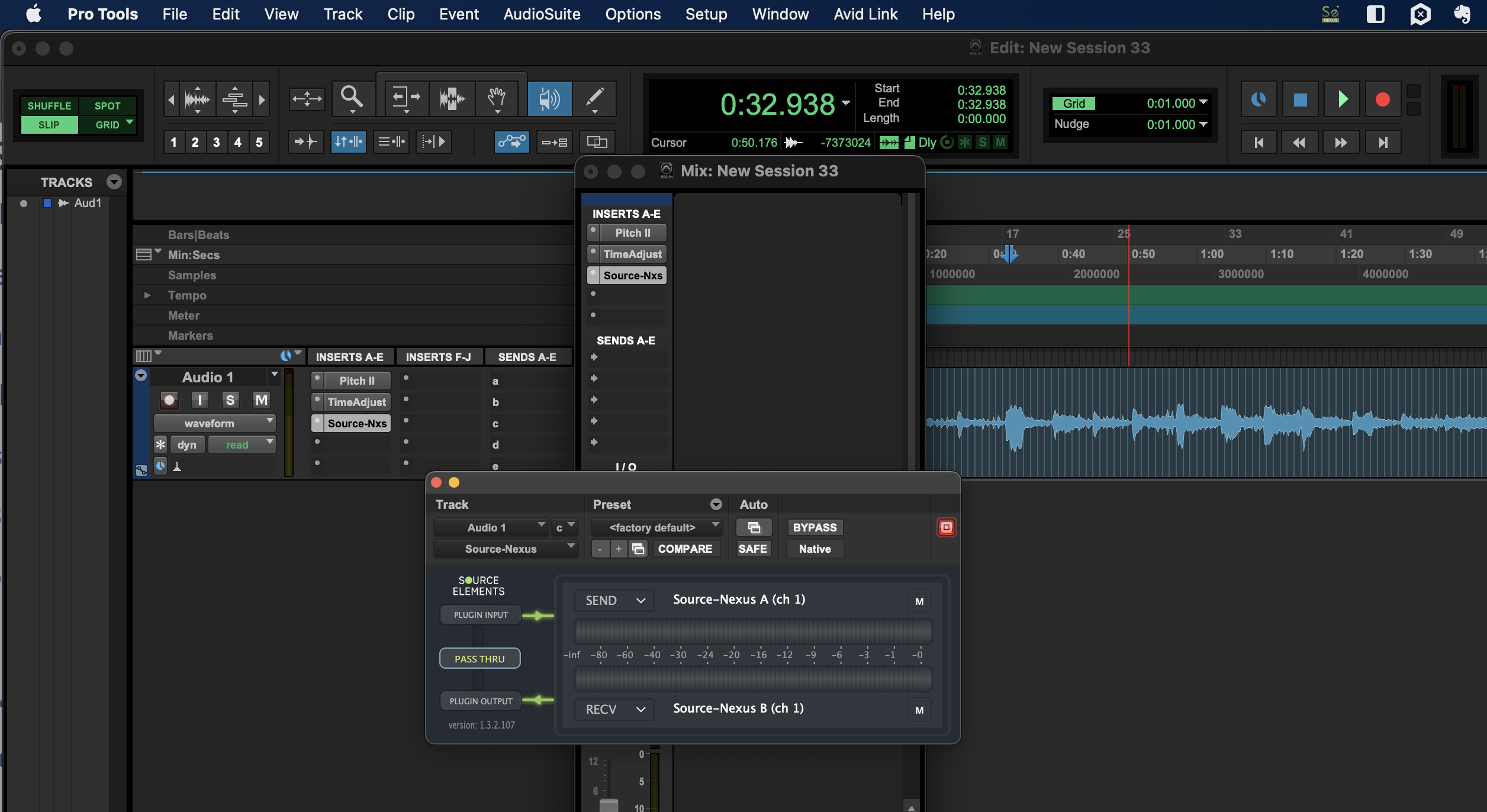Activate the Scrubber speaker tool

click(549, 98)
